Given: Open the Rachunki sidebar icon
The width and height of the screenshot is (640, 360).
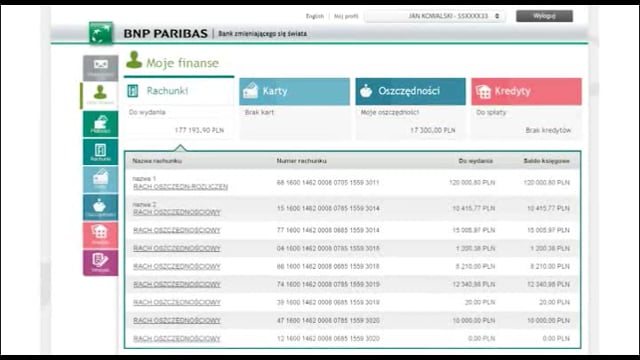Looking at the screenshot, I should click(100, 151).
